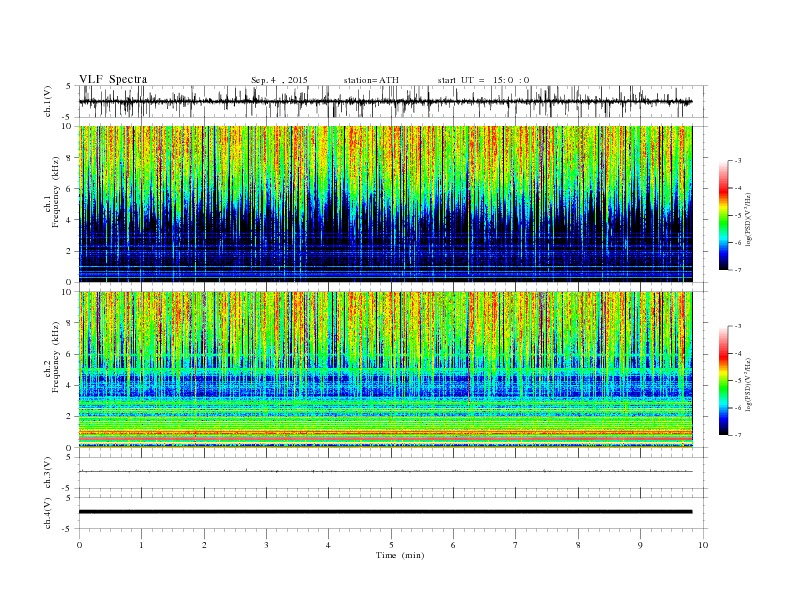Click the upper PSD color scale bar
The width and height of the screenshot is (792, 612).
tap(724, 216)
